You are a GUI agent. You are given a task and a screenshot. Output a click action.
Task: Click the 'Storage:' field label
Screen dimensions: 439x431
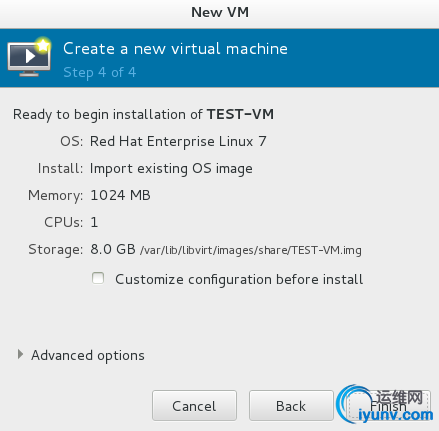point(56,250)
